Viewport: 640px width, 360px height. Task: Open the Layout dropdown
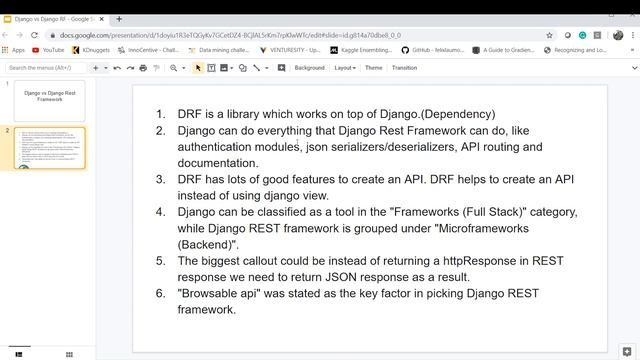345,68
